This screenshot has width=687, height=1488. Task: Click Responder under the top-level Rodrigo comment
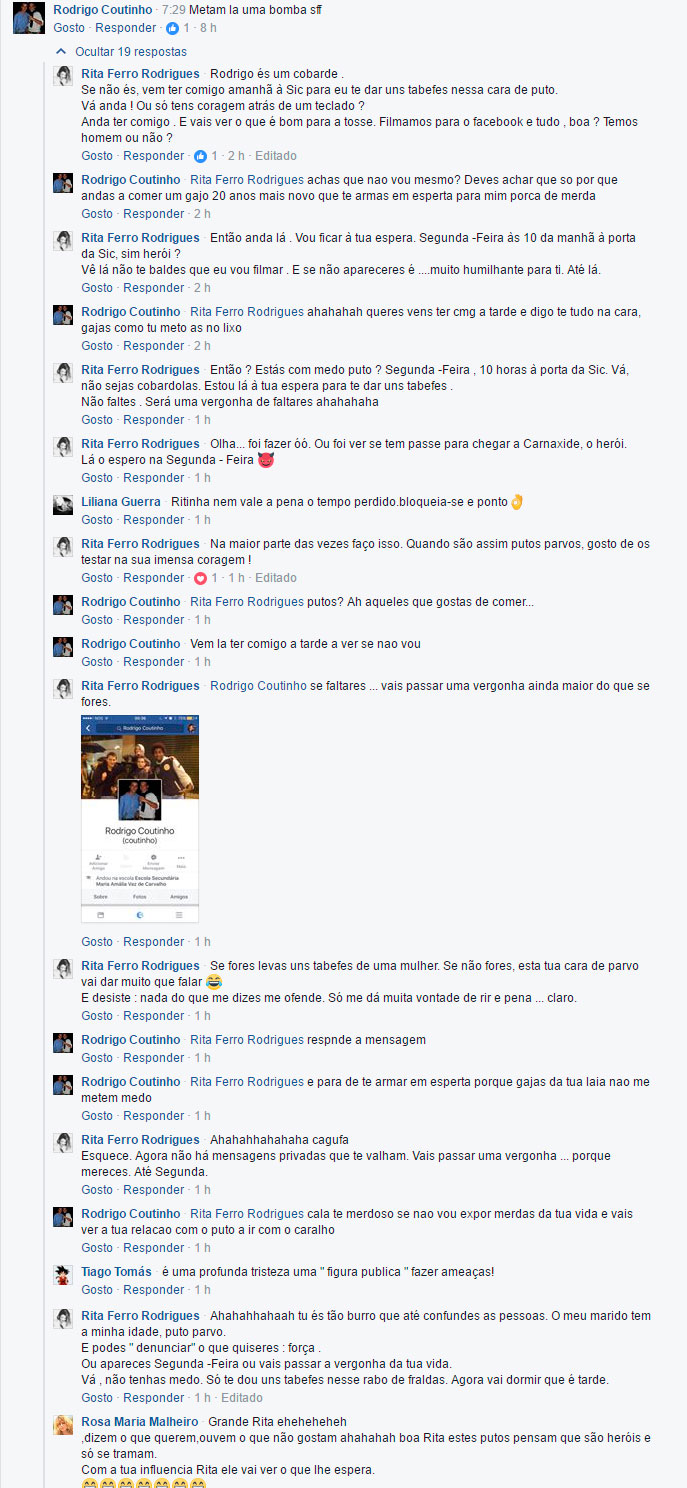[126, 28]
